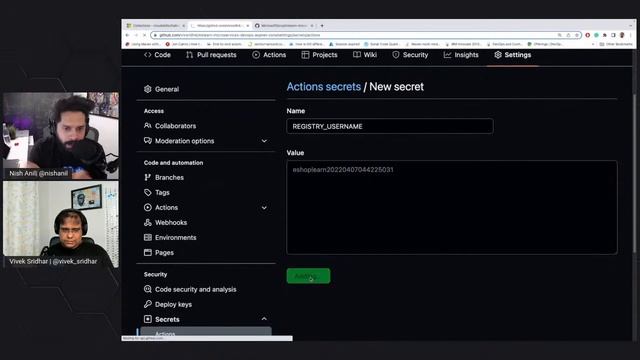Screen dimensions: 640x360
Task: Open Pages settings
Action: point(159,253)
